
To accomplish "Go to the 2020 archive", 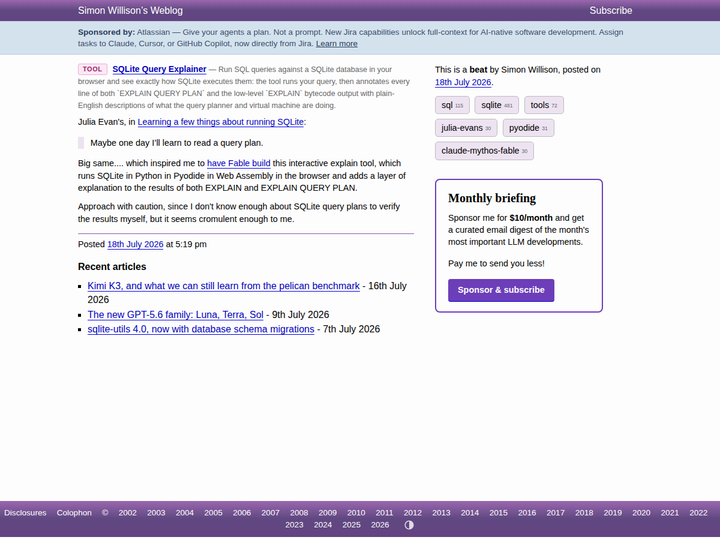I will point(641,512).
